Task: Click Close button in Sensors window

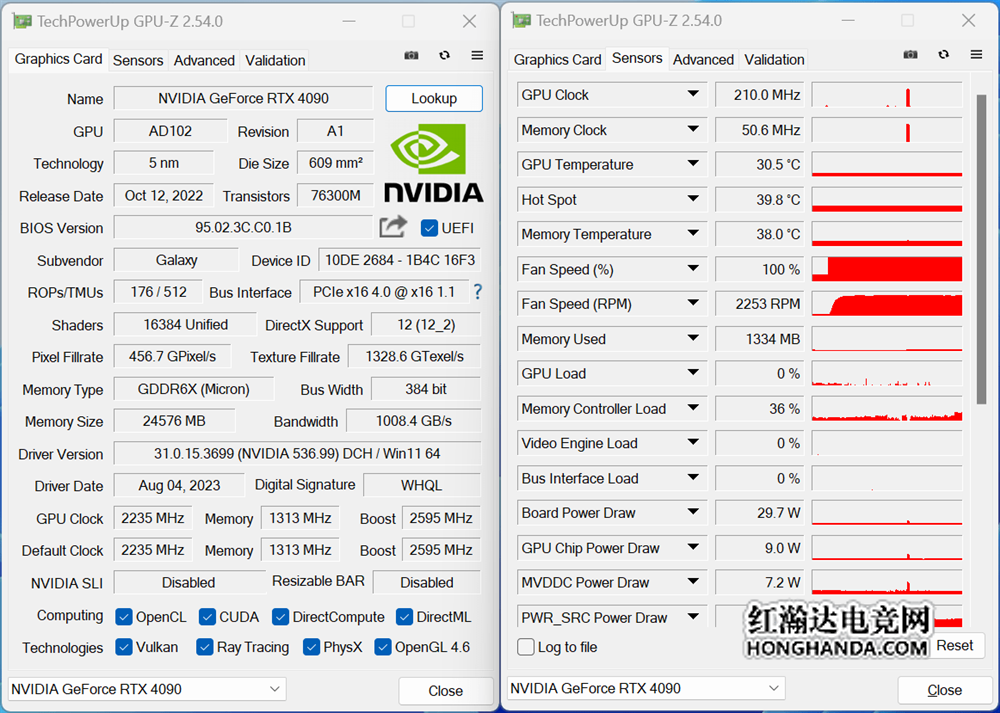Action: (x=945, y=690)
